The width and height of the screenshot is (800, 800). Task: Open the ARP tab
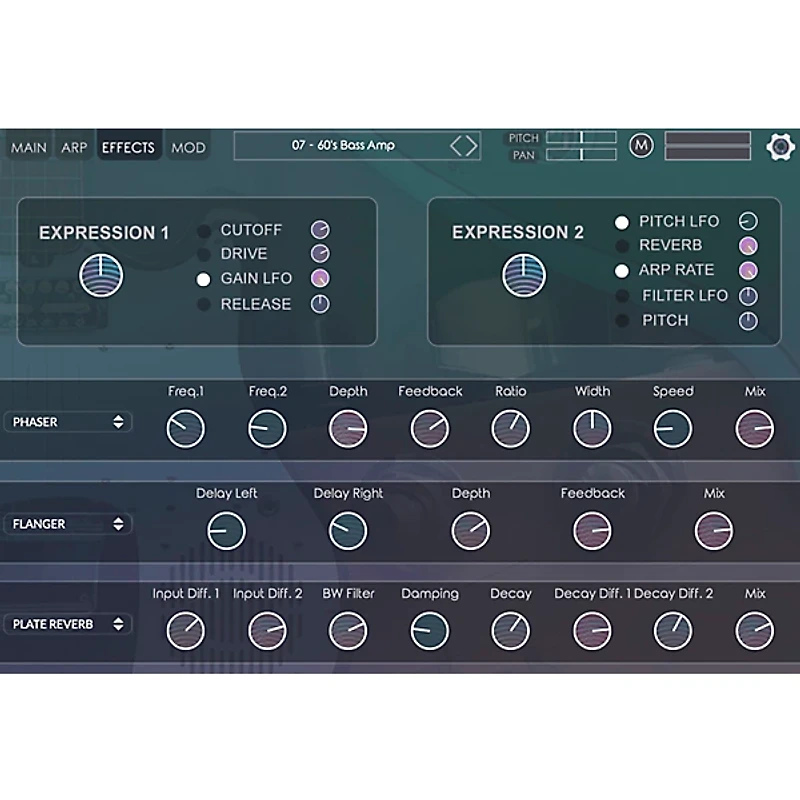[x=74, y=147]
